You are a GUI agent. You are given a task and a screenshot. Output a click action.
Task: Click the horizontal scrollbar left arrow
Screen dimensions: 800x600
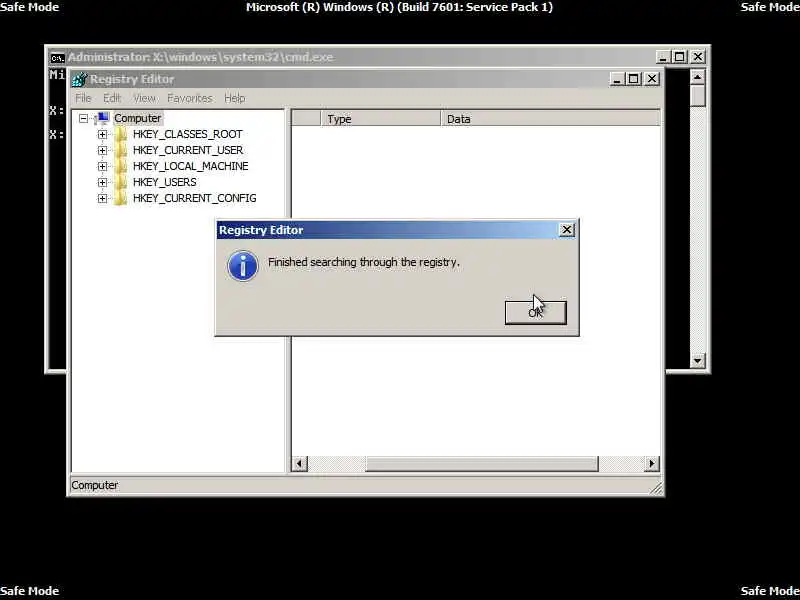[299, 463]
